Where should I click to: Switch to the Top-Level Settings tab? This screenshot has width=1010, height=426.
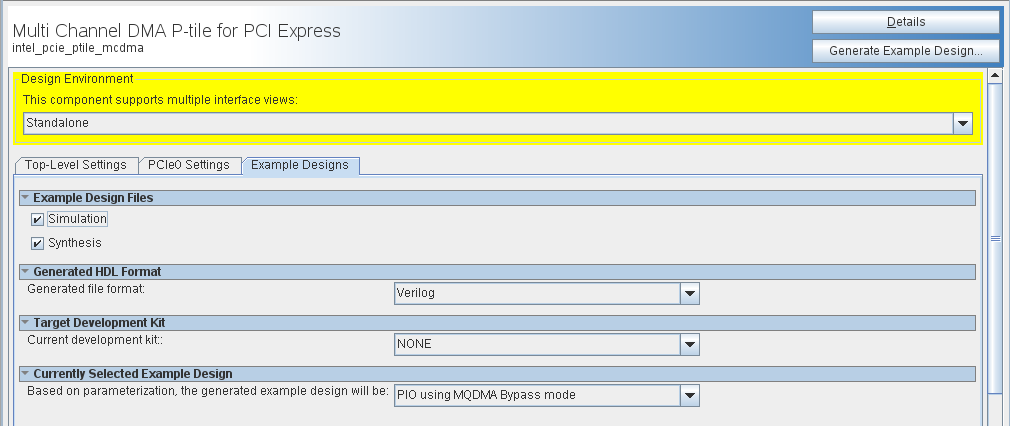pyautogui.click(x=76, y=165)
